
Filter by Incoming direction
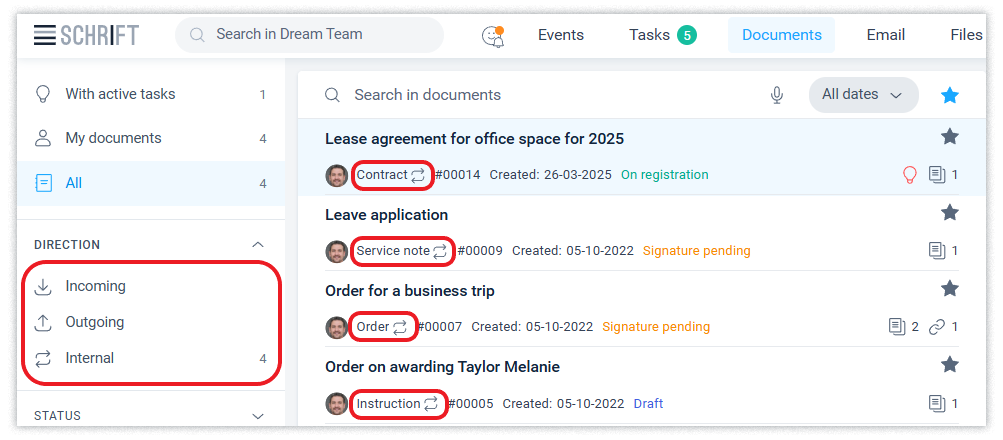[96, 286]
